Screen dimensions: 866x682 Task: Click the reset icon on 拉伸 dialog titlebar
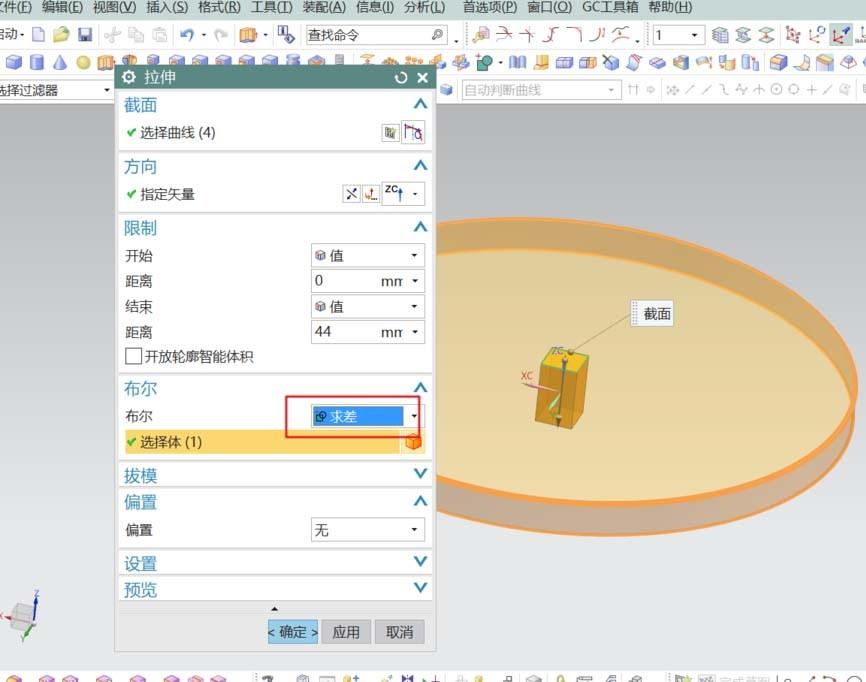click(x=401, y=76)
